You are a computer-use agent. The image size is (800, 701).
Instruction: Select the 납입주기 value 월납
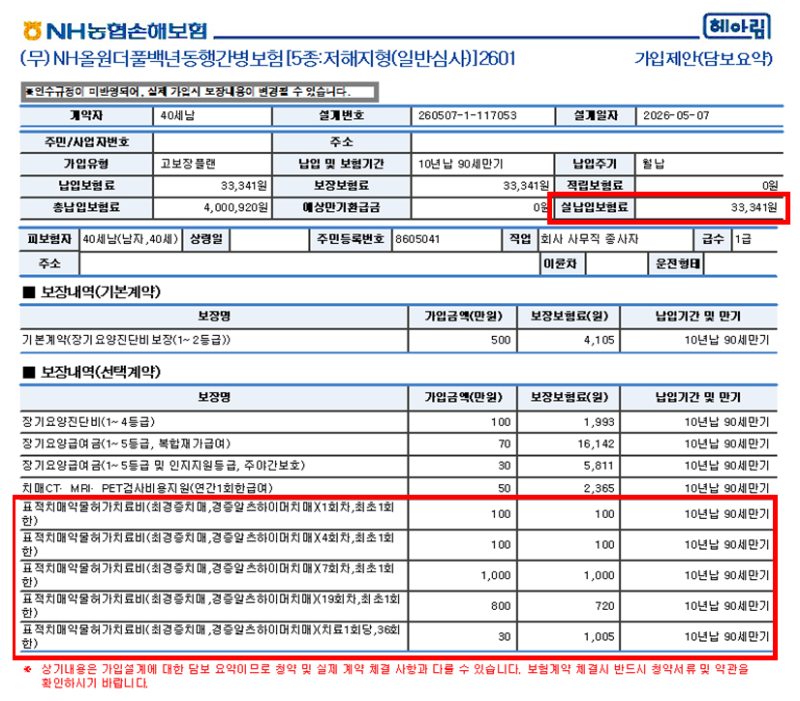click(653, 164)
